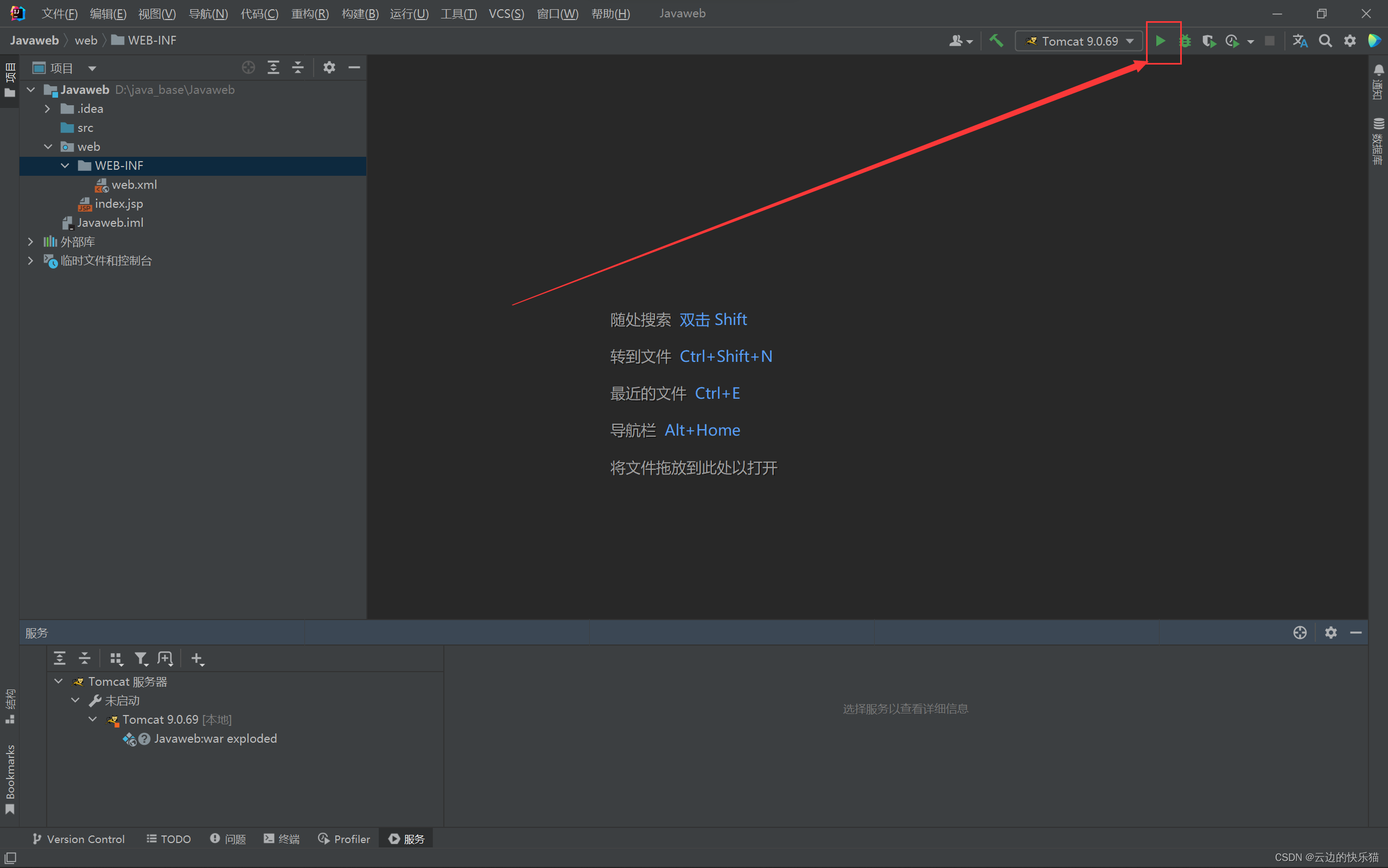Open the 数据库 side tool window
The image size is (1388, 868).
[x=1378, y=141]
